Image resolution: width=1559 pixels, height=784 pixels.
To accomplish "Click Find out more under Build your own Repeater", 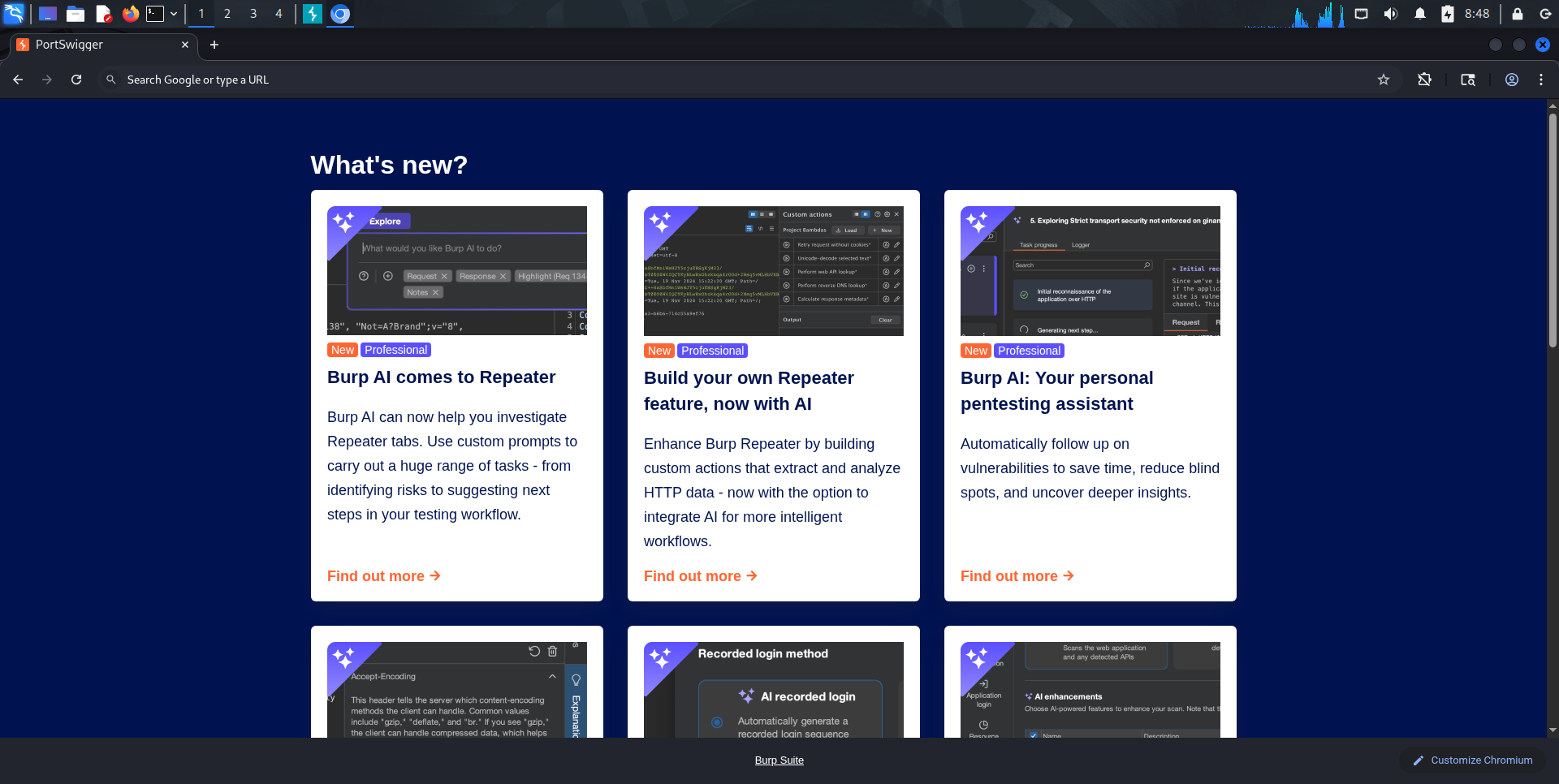I will [x=701, y=576].
